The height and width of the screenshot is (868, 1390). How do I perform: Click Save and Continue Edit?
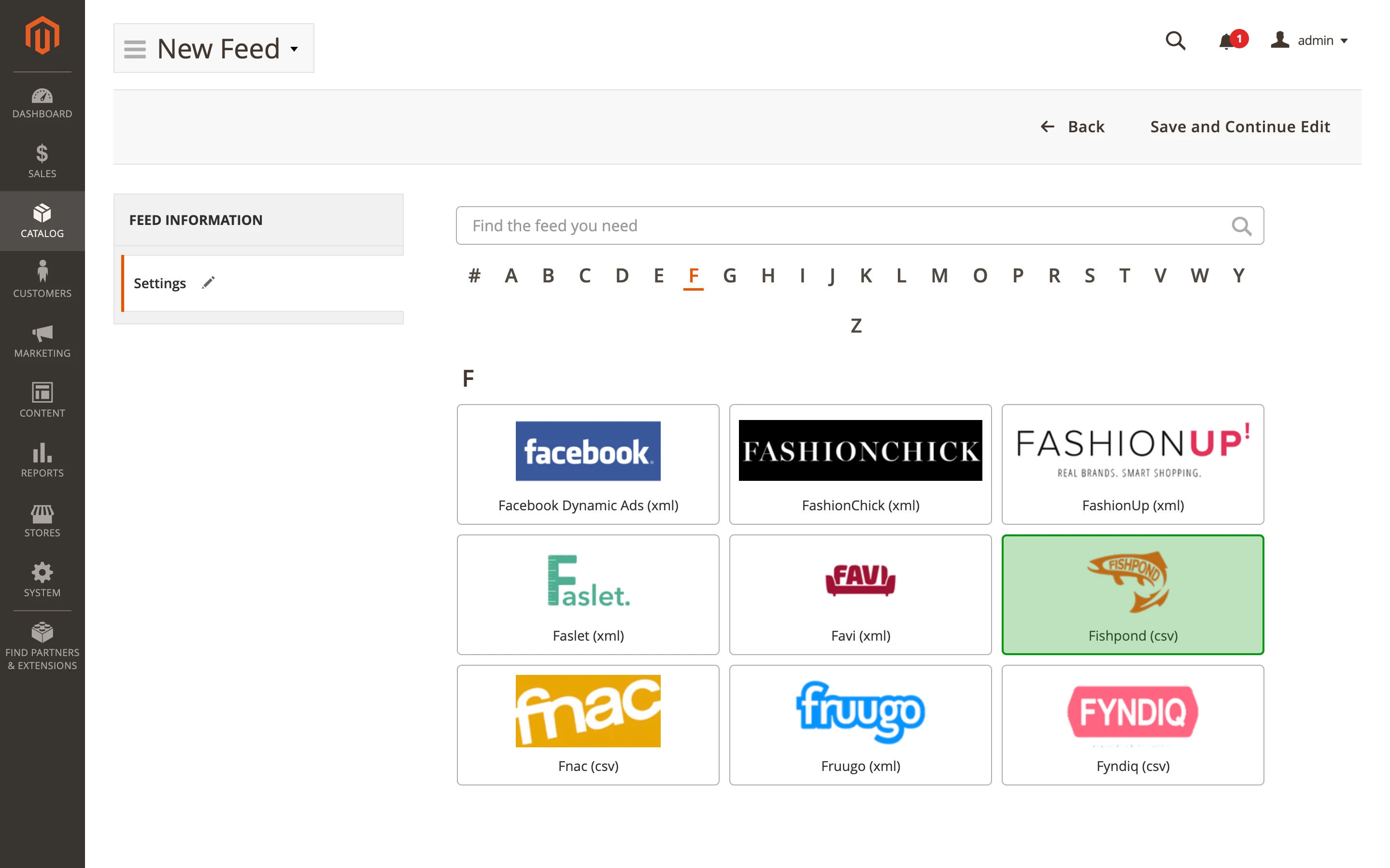[x=1240, y=126]
